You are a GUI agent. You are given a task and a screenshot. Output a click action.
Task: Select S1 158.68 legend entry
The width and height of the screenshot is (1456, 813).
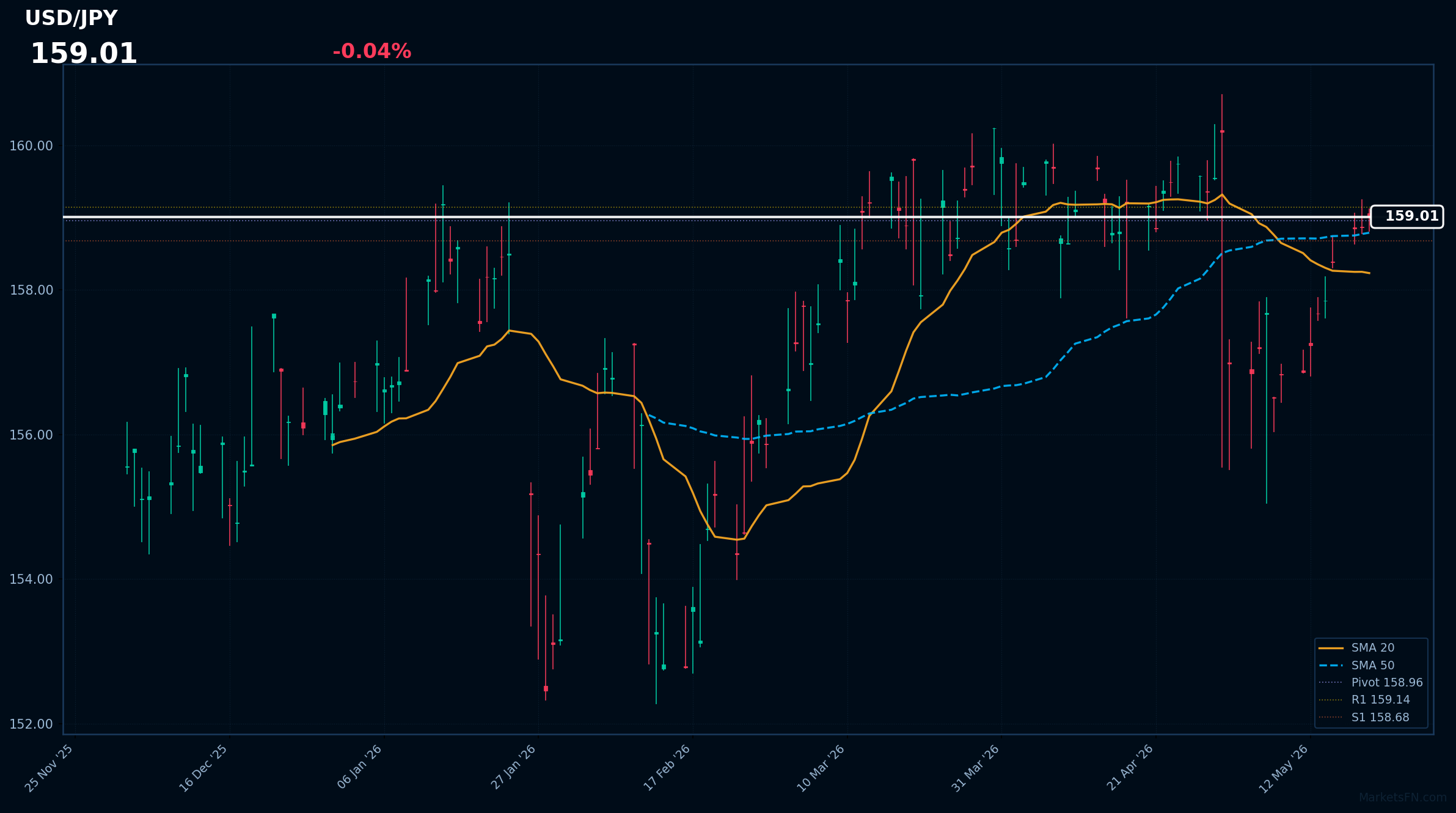click(x=1364, y=717)
